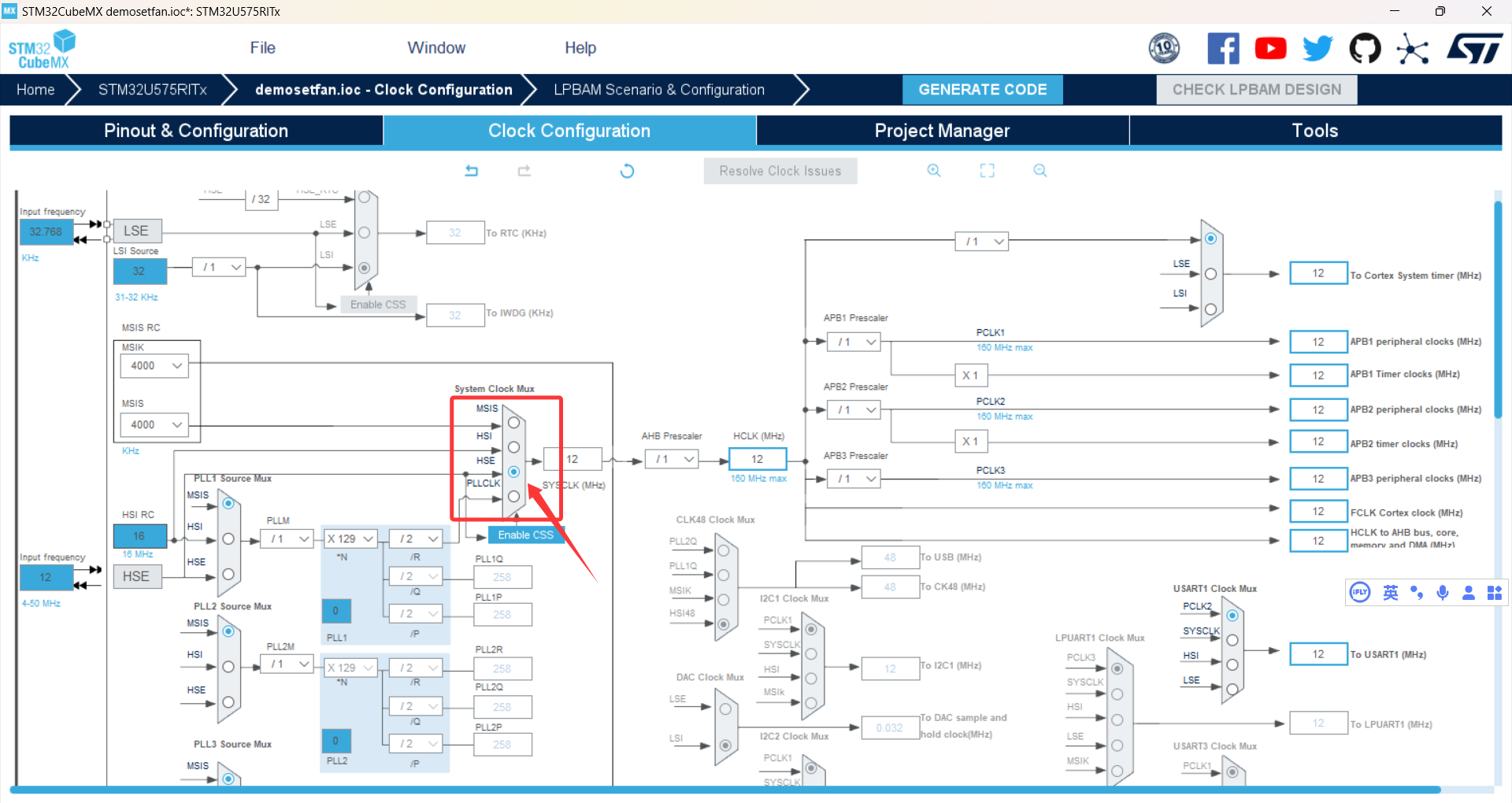
Task: Click the HSE oscillator block
Action: pyautogui.click(x=136, y=576)
